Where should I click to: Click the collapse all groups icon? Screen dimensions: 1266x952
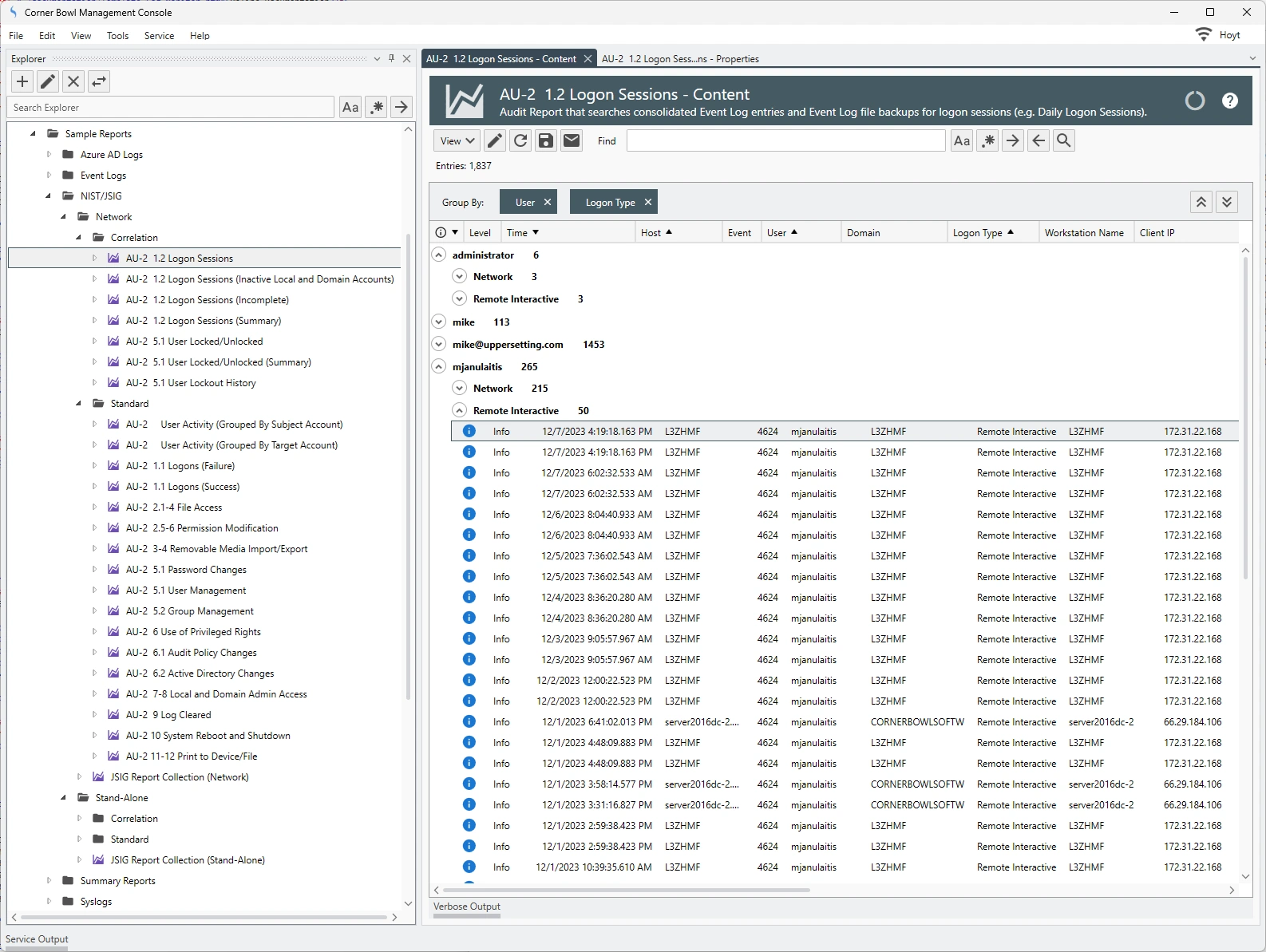(1201, 202)
